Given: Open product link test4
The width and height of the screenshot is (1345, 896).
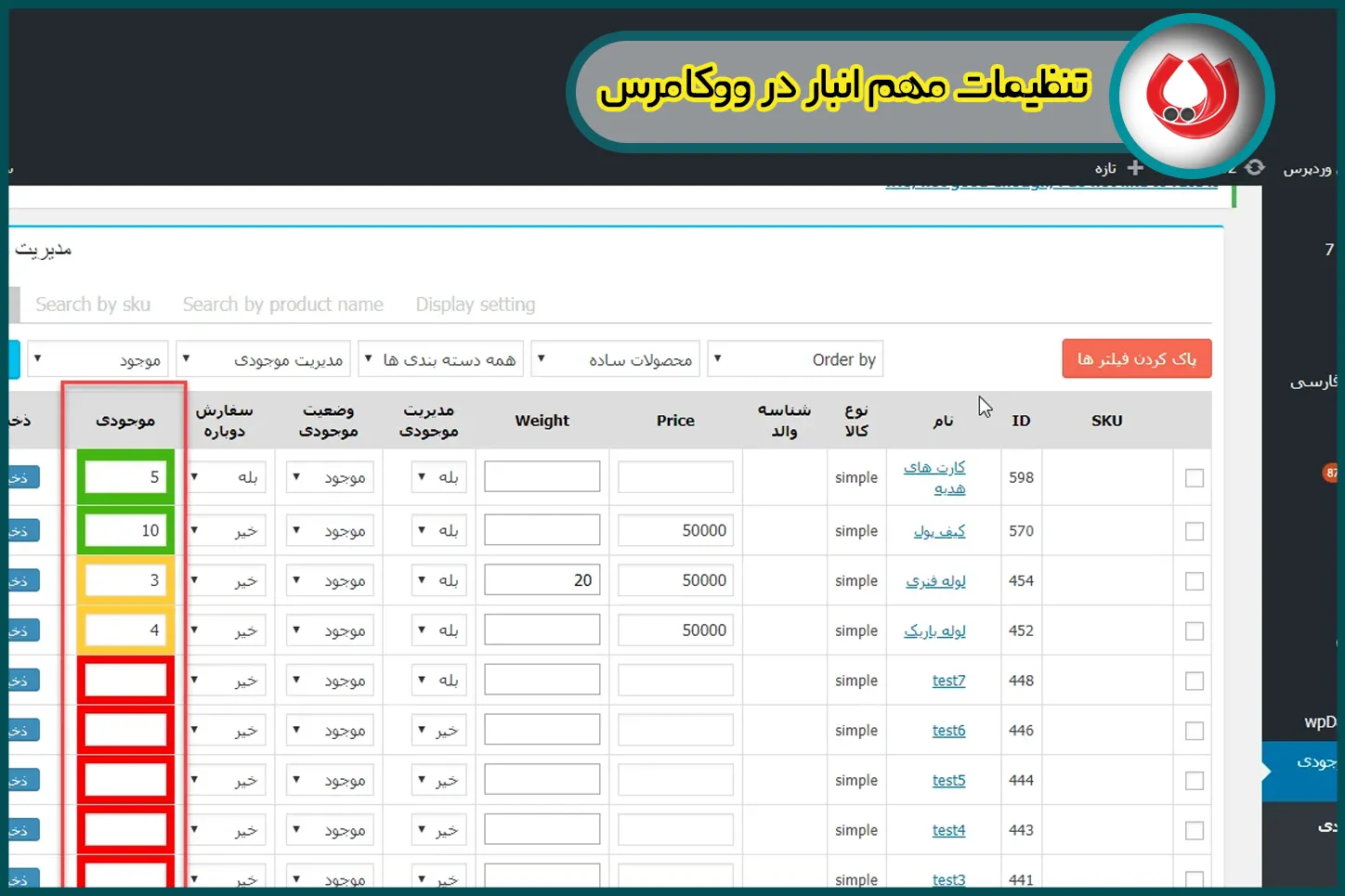Looking at the screenshot, I should point(949,831).
